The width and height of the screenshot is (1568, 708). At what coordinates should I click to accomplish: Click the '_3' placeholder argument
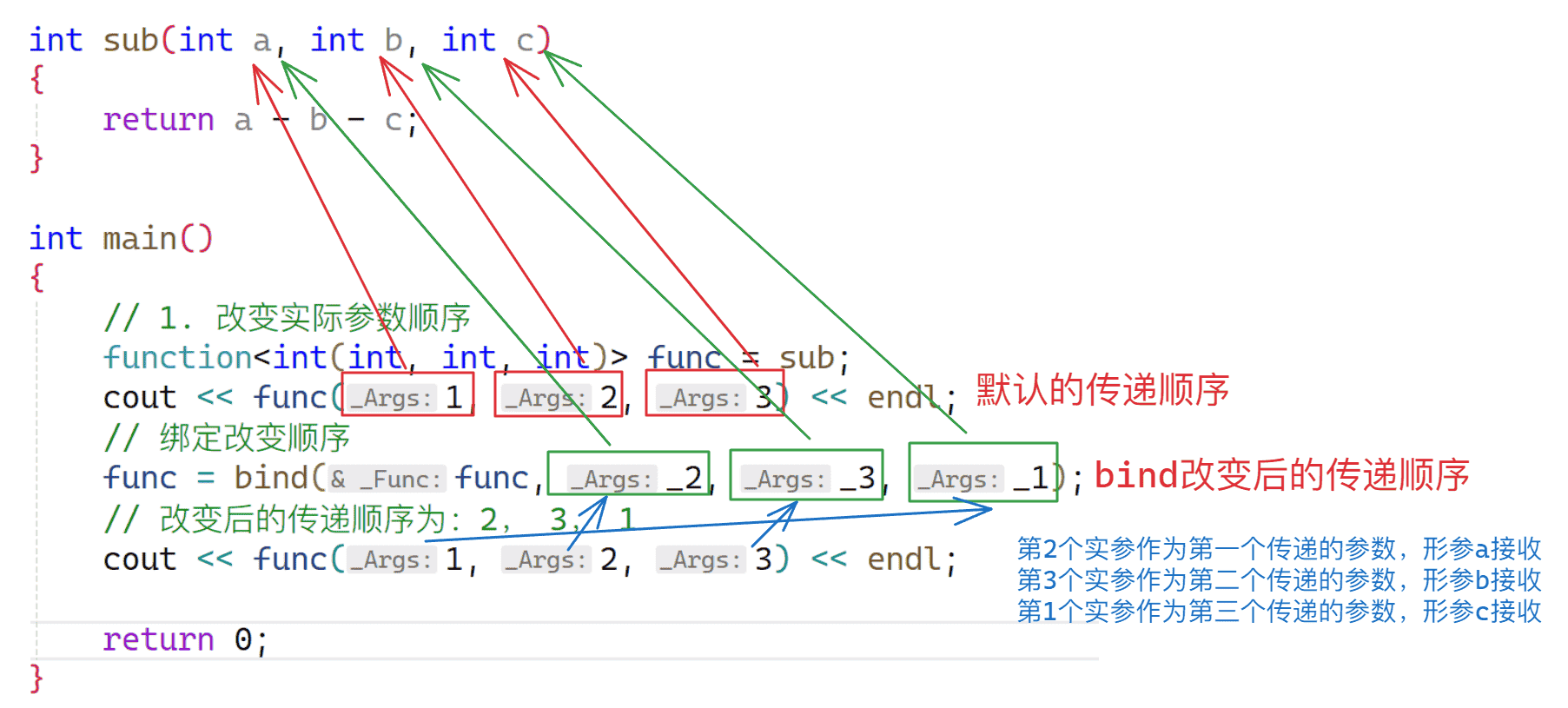click(857, 478)
